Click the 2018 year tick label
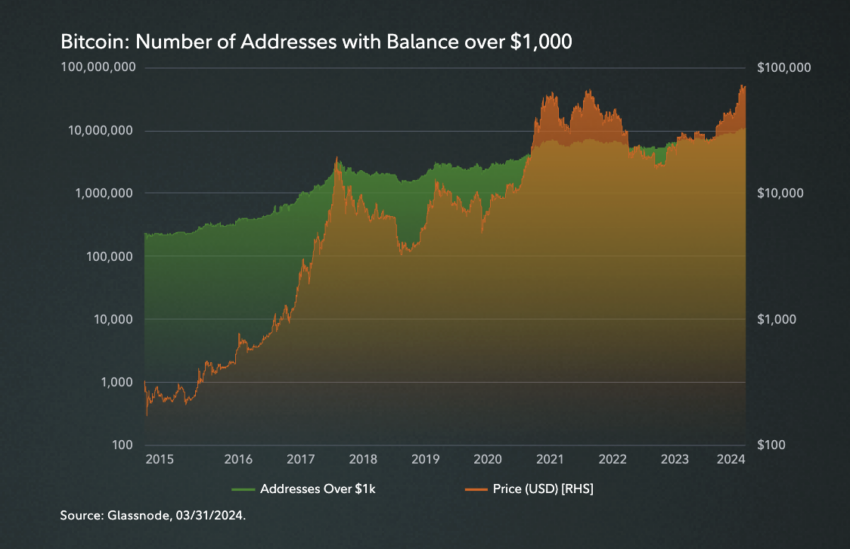 [363, 459]
